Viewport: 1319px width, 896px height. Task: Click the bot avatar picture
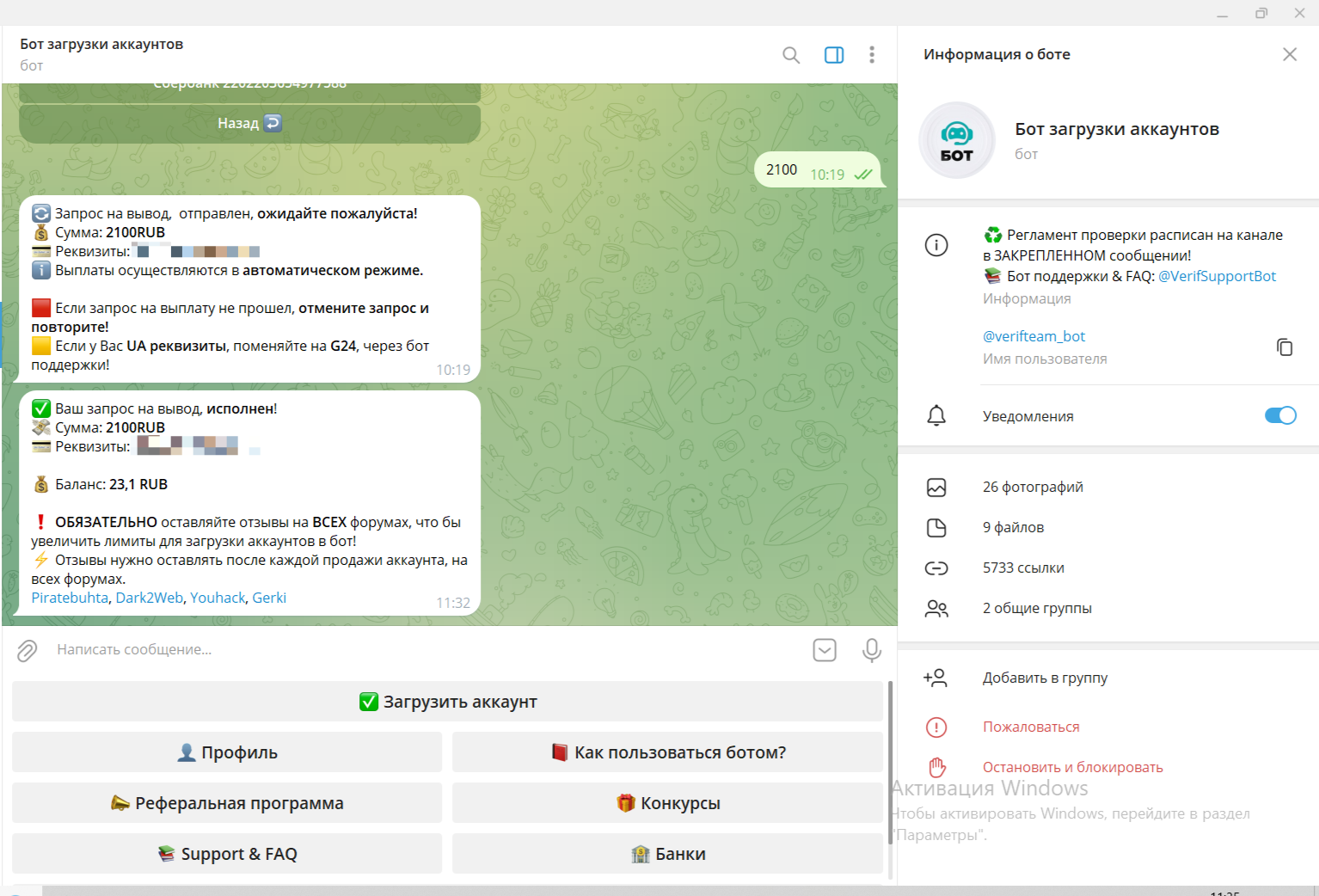[x=956, y=140]
